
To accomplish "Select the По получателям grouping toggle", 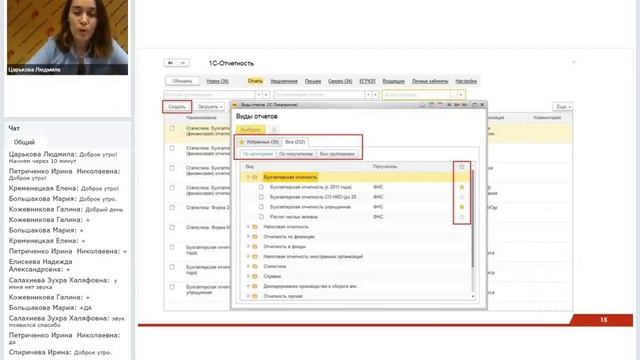I will click(x=296, y=154).
